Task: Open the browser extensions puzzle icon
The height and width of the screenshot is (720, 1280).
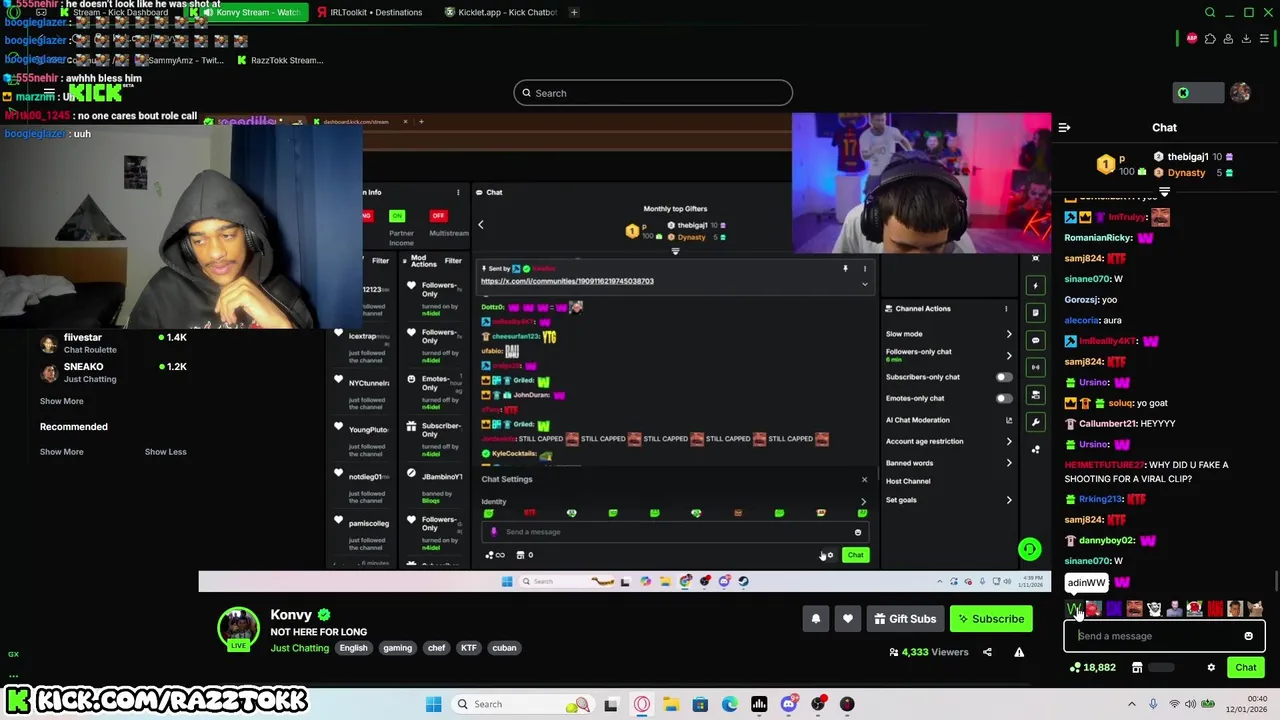Action: 1210,38
